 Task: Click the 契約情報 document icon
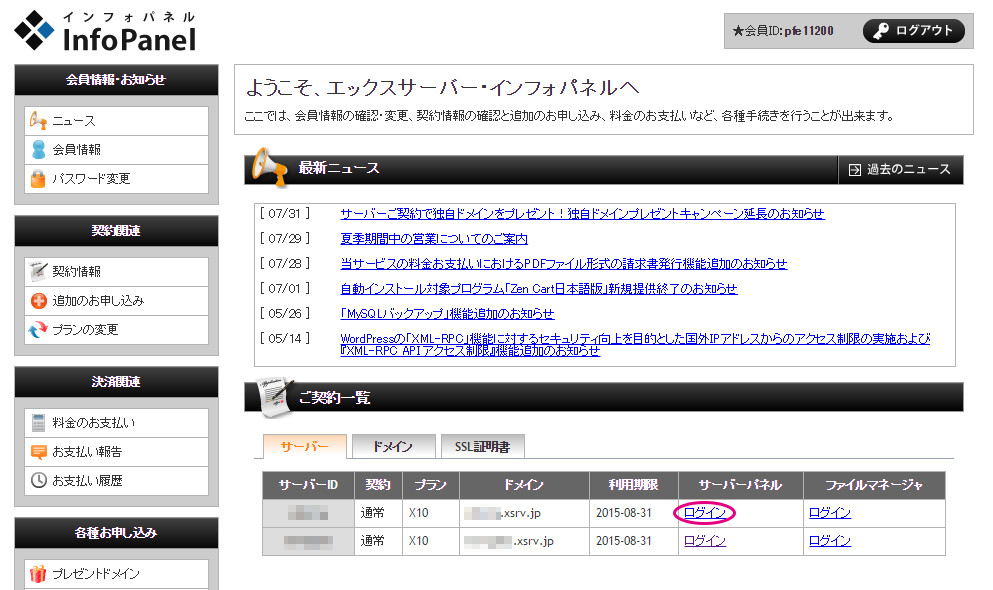[38, 271]
